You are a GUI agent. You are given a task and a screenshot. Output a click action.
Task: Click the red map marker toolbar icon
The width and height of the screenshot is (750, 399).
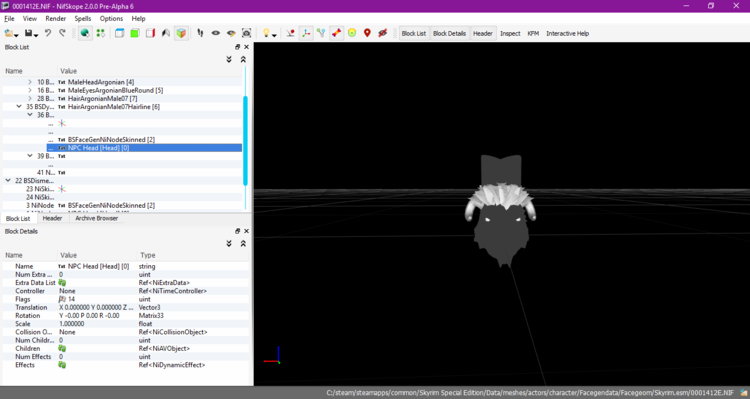coord(367,33)
